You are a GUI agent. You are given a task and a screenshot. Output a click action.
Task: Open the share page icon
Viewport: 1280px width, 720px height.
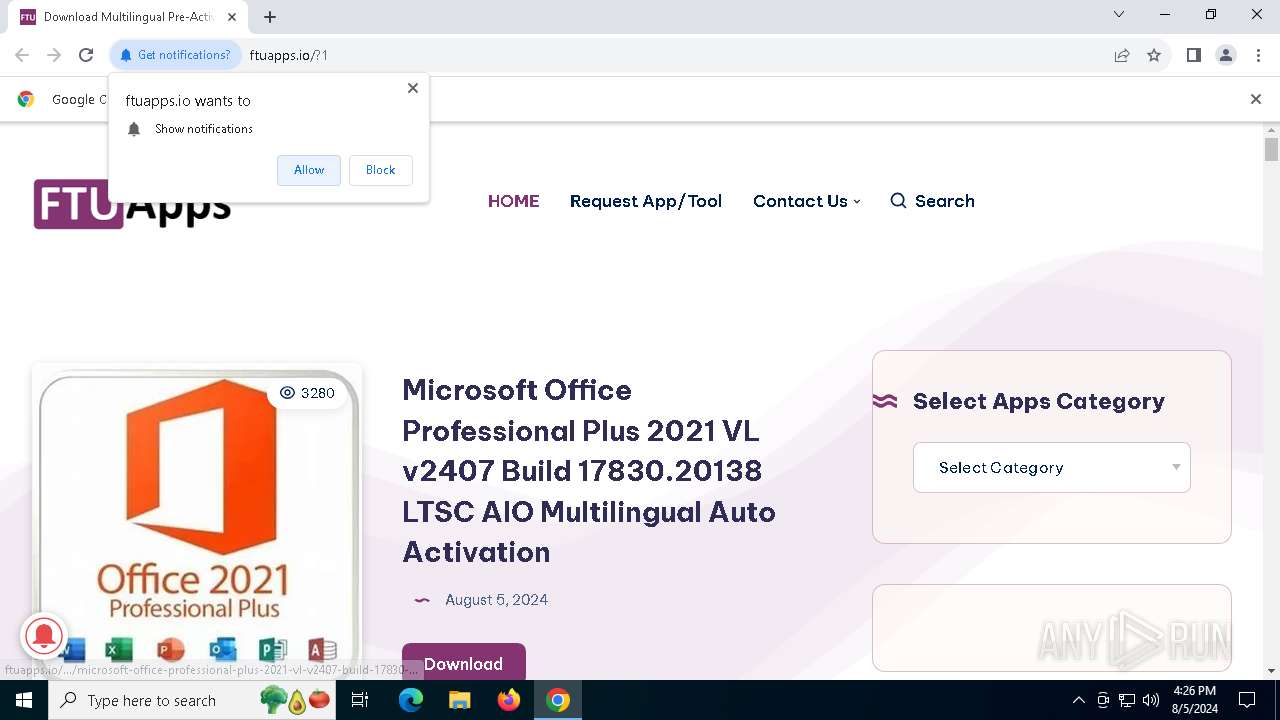click(1122, 55)
